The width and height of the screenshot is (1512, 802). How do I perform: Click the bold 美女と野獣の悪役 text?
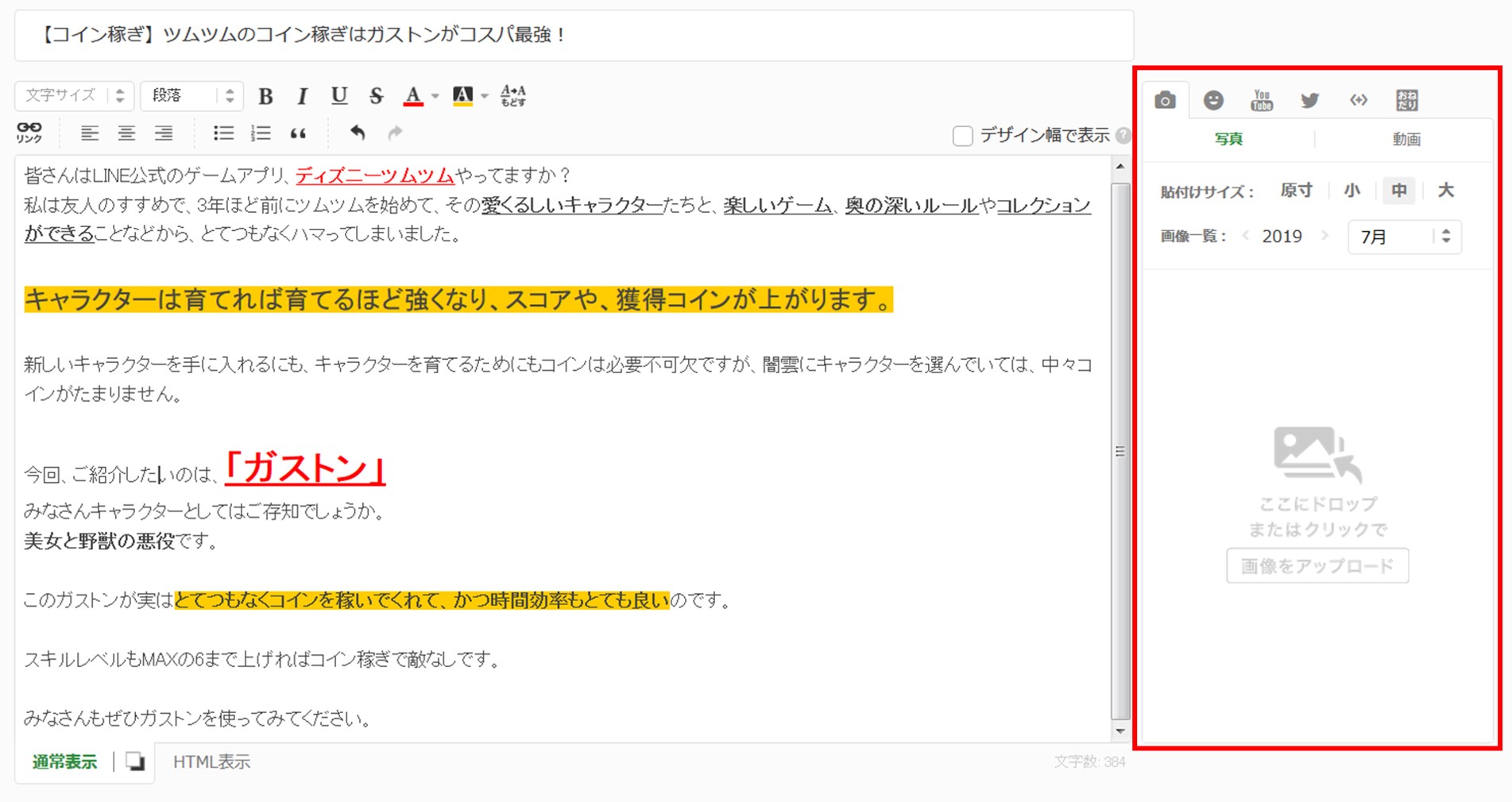(x=99, y=542)
